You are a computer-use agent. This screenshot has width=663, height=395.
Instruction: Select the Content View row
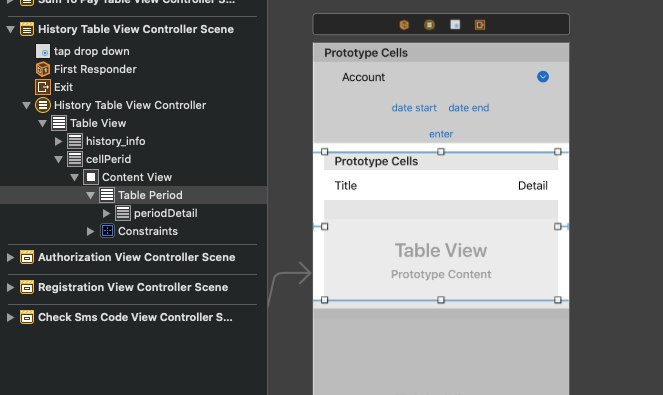coord(134,177)
